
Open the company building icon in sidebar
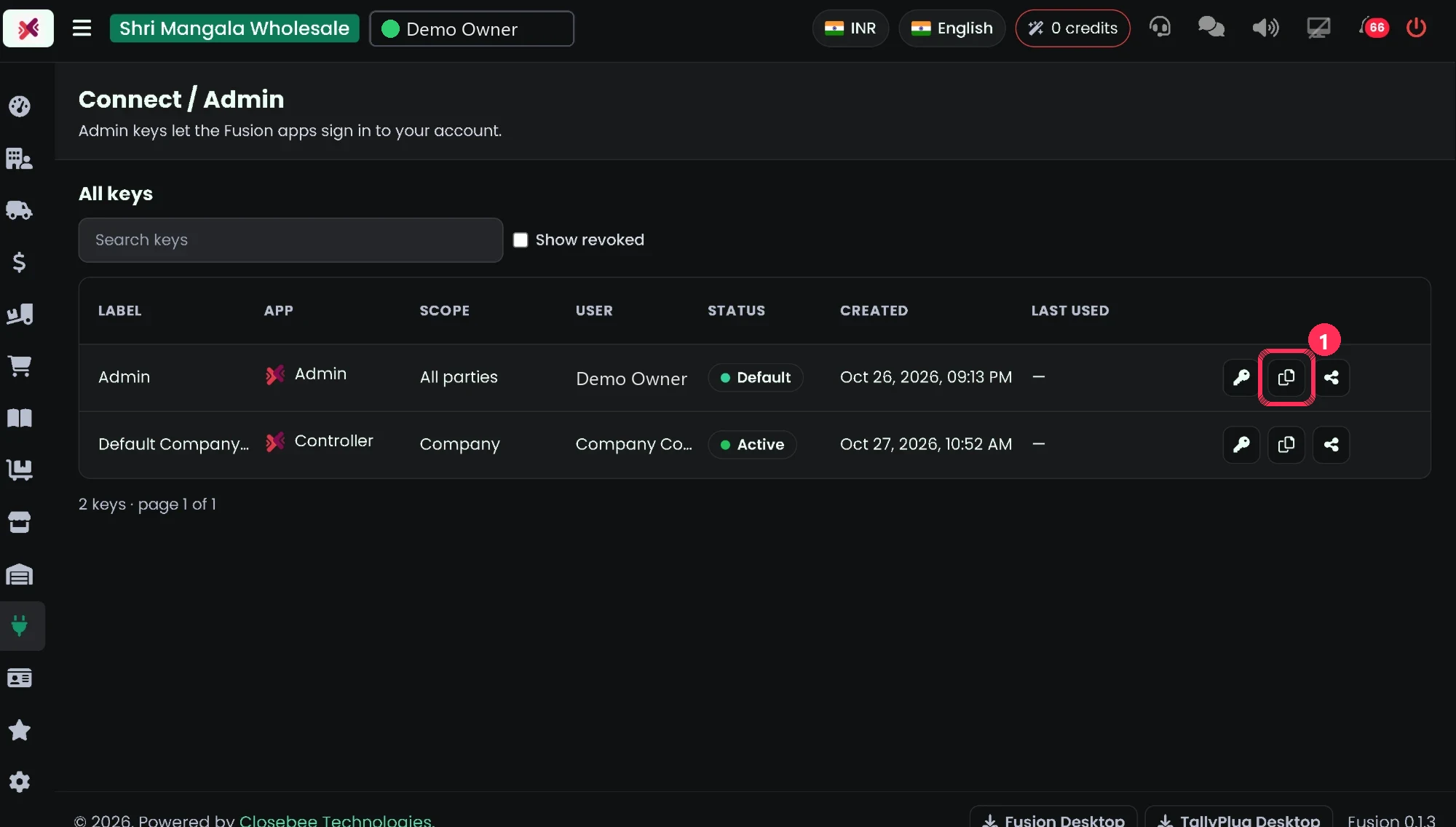pos(20,159)
